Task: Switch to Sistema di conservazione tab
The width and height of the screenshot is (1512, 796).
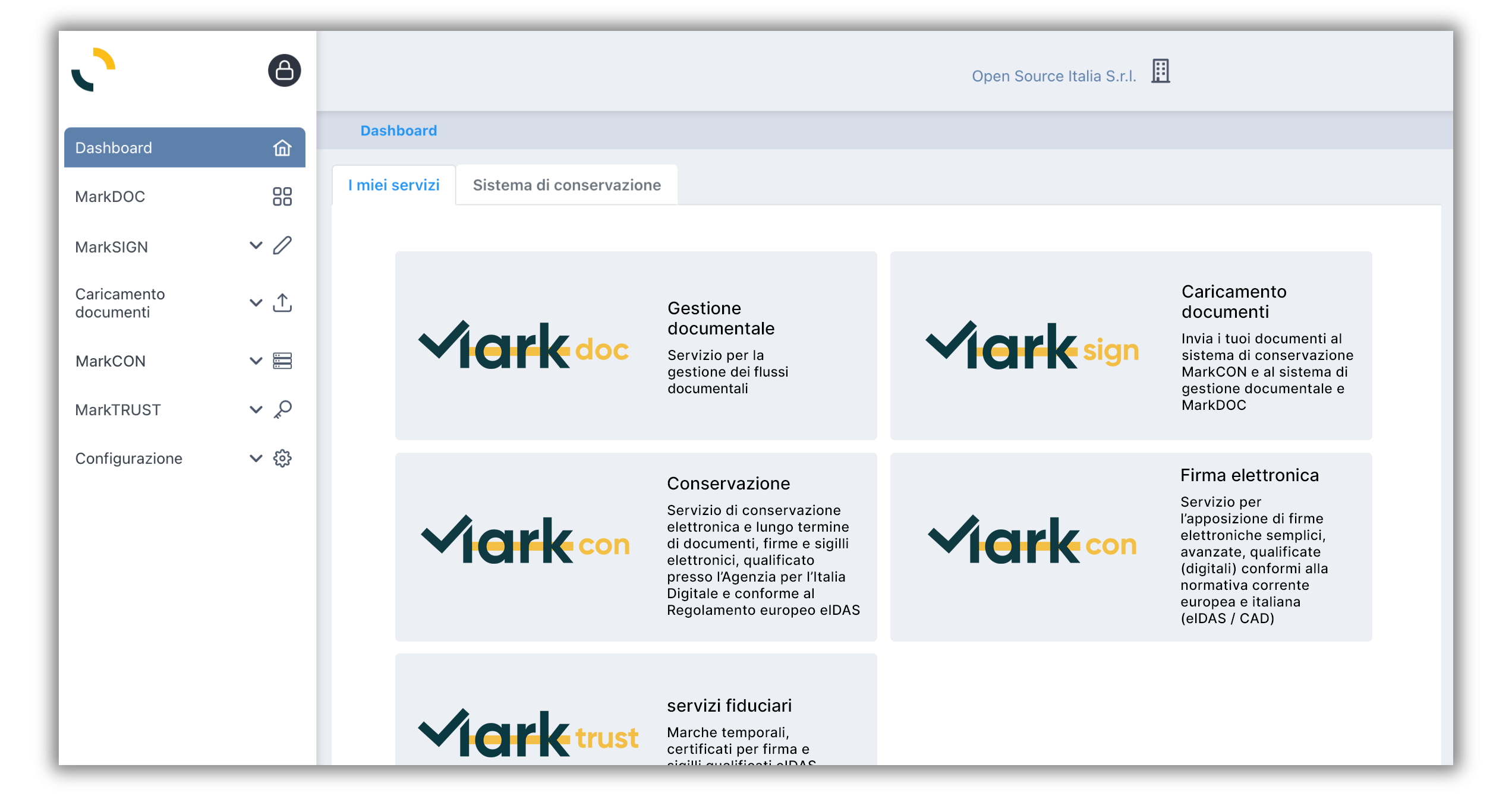Action: tap(567, 185)
